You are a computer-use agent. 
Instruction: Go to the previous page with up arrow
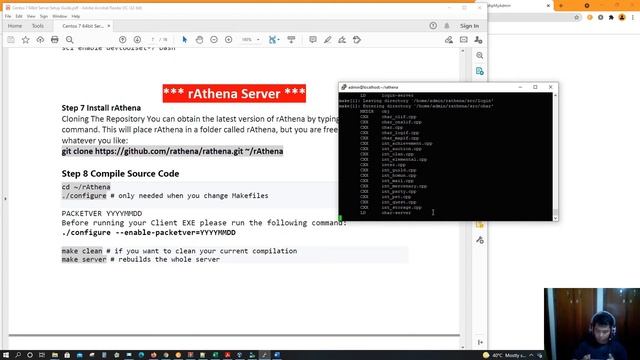pyautogui.click(x=122, y=40)
